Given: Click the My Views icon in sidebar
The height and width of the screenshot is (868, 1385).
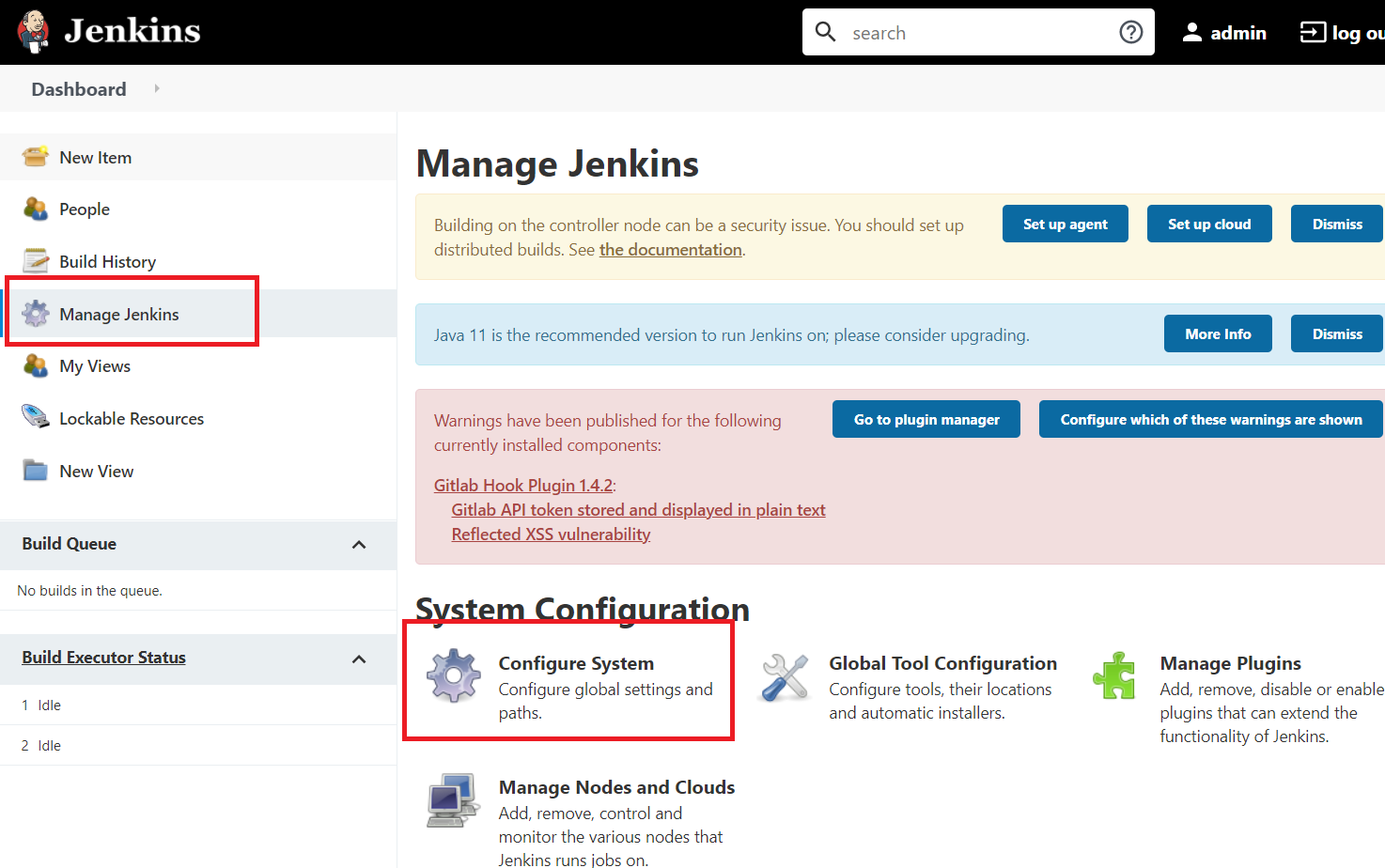Looking at the screenshot, I should tap(36, 365).
